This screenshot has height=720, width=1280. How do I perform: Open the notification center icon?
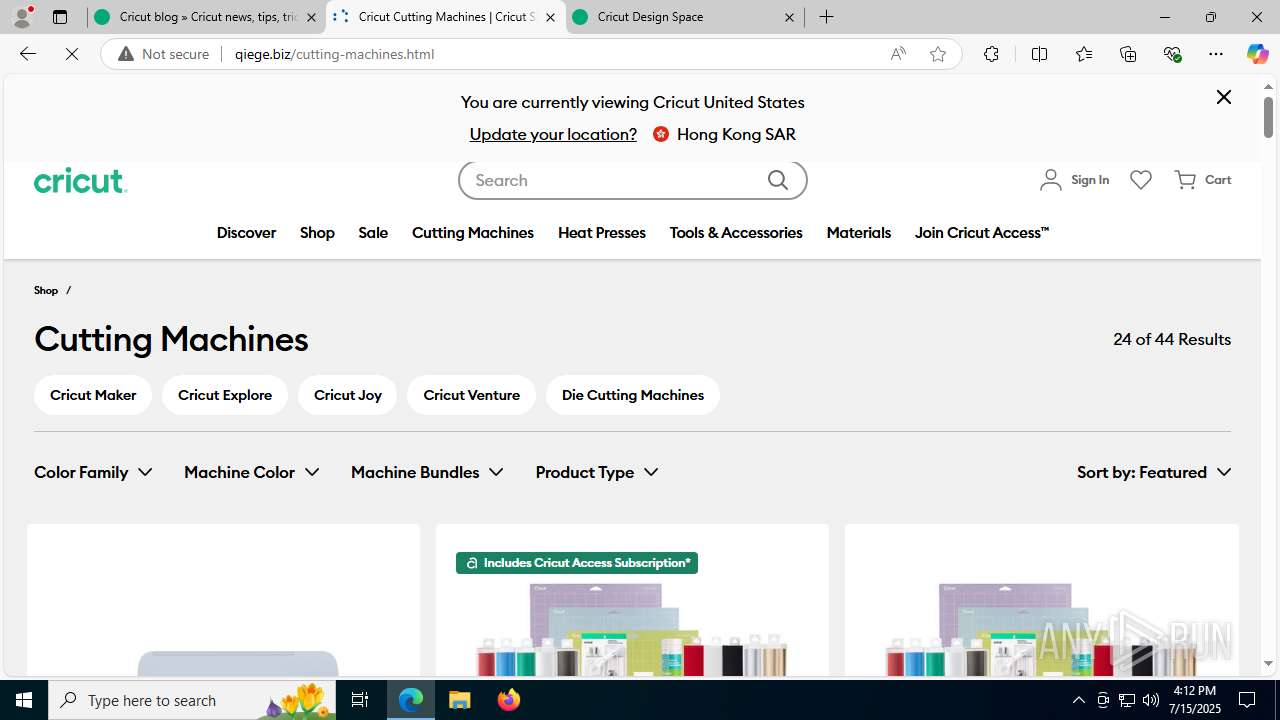1248,700
